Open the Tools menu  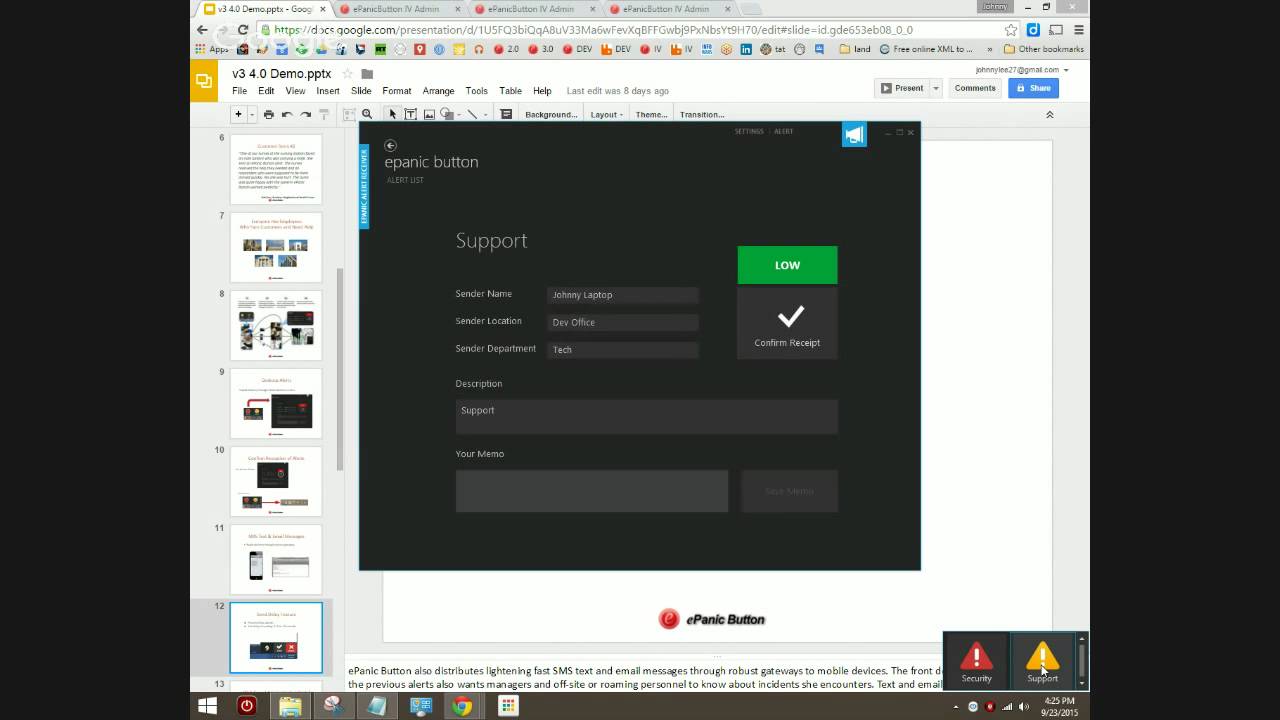point(477,91)
